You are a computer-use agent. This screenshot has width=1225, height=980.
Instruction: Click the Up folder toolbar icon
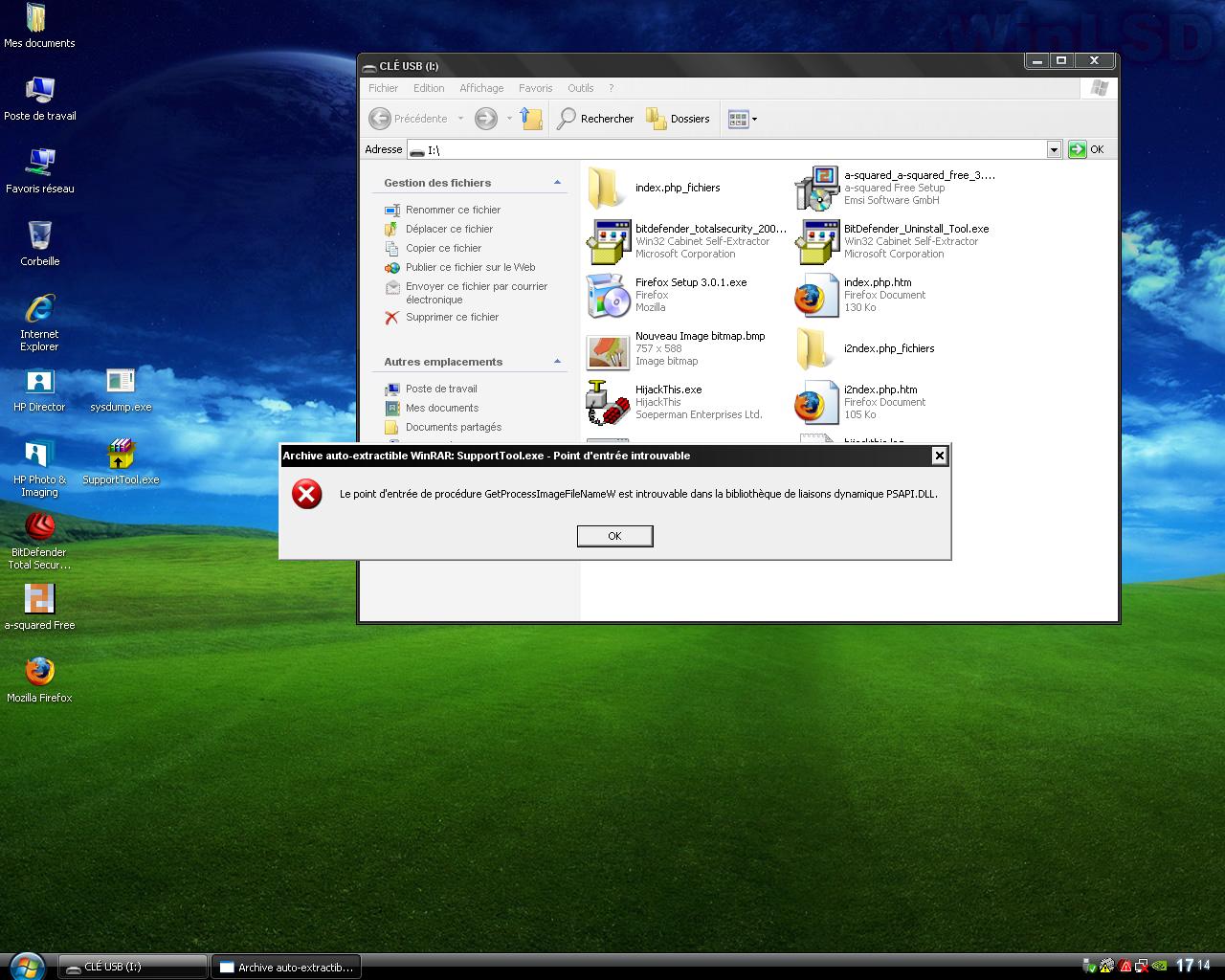click(531, 119)
